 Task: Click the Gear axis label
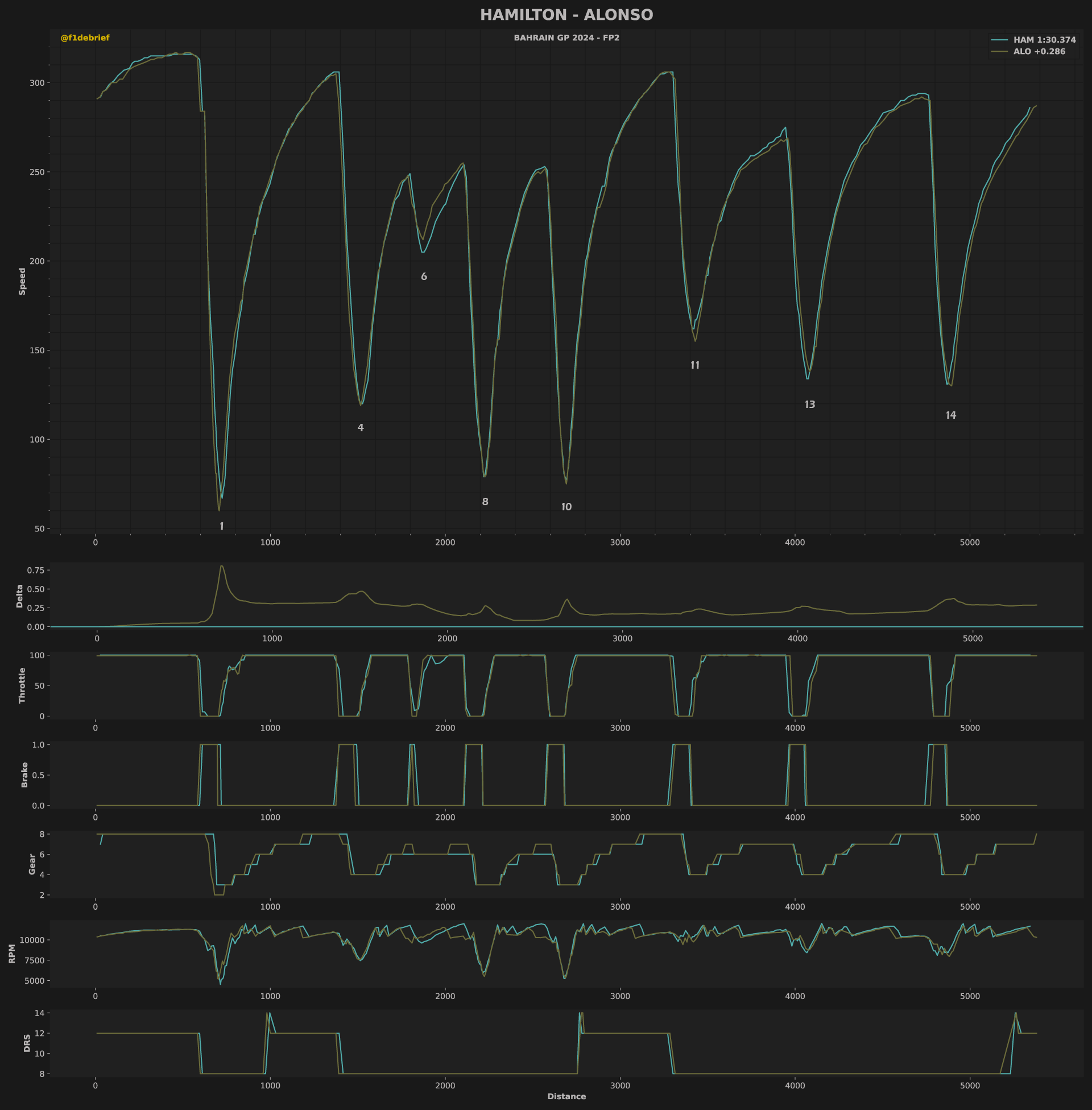pyautogui.click(x=32, y=864)
